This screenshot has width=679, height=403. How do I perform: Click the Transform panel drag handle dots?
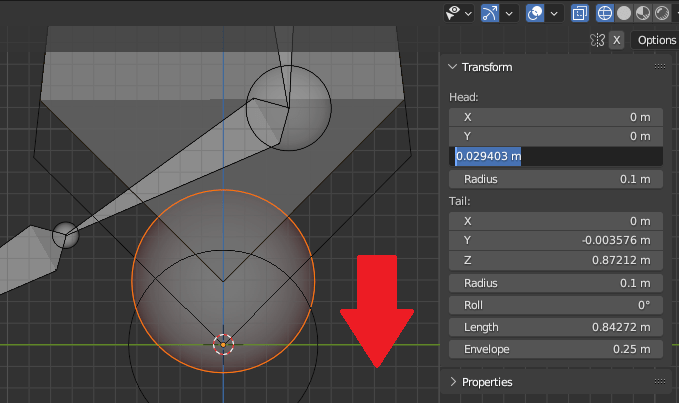coord(659,67)
